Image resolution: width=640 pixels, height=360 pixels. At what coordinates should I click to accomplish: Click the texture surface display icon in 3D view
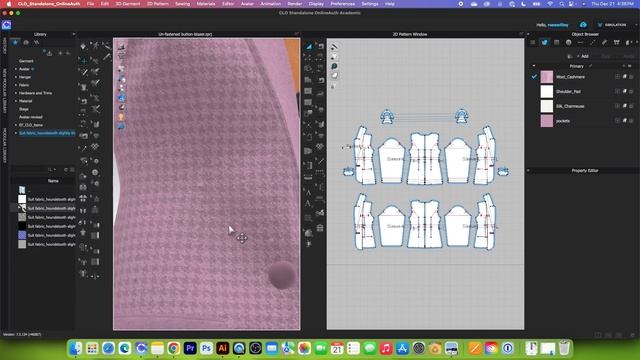(x=121, y=98)
